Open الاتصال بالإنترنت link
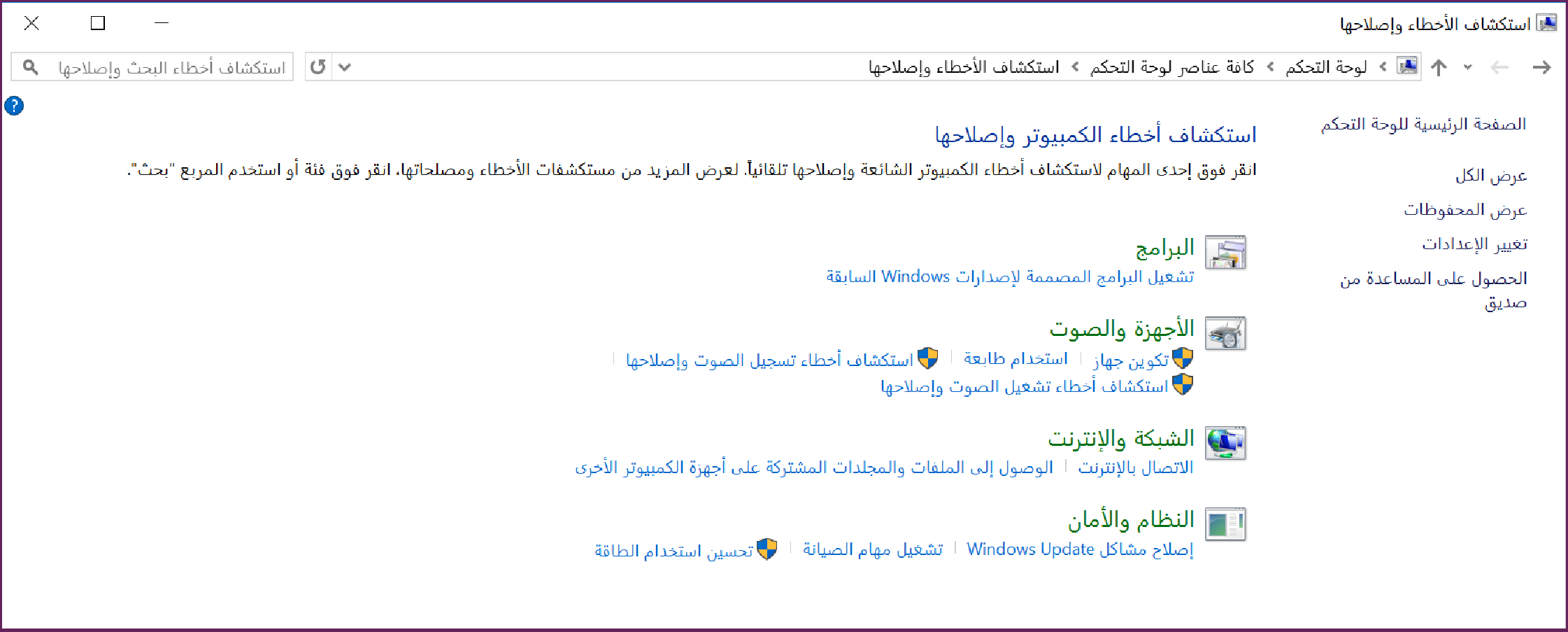 pyautogui.click(x=1136, y=467)
